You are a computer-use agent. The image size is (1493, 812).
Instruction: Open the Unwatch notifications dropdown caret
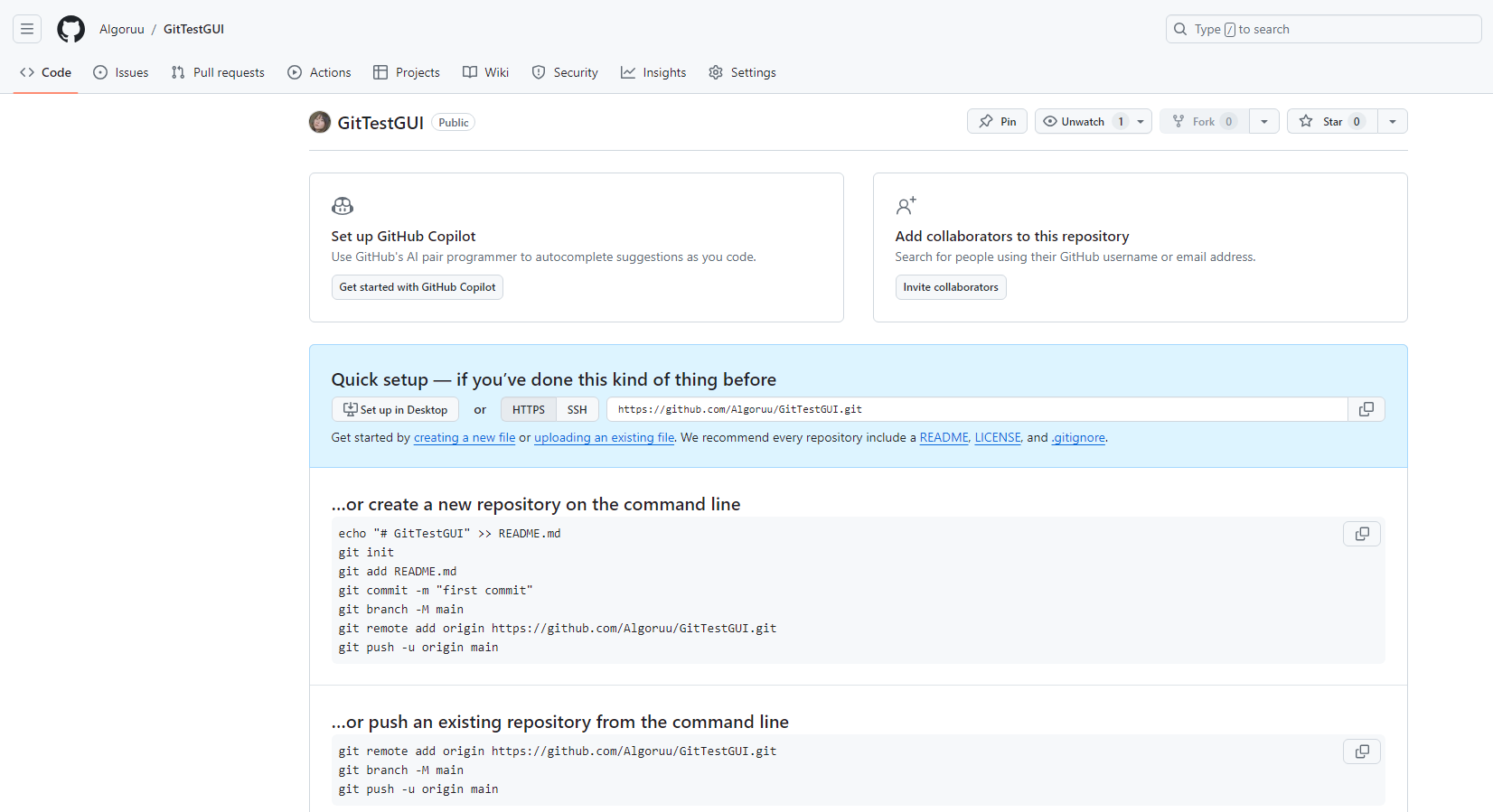pyautogui.click(x=1141, y=121)
